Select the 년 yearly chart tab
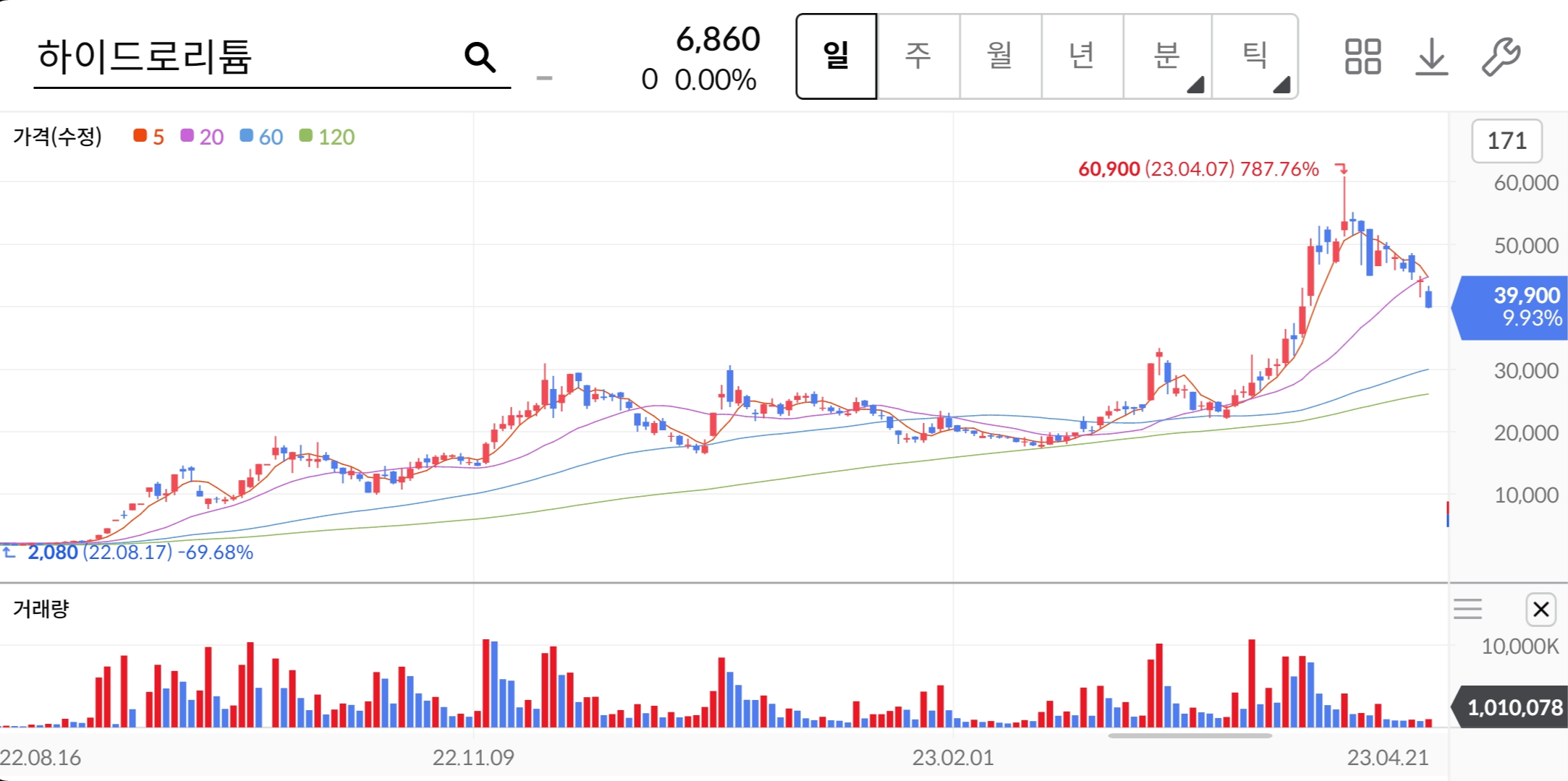Screen dimensions: 1568x781 point(1082,56)
